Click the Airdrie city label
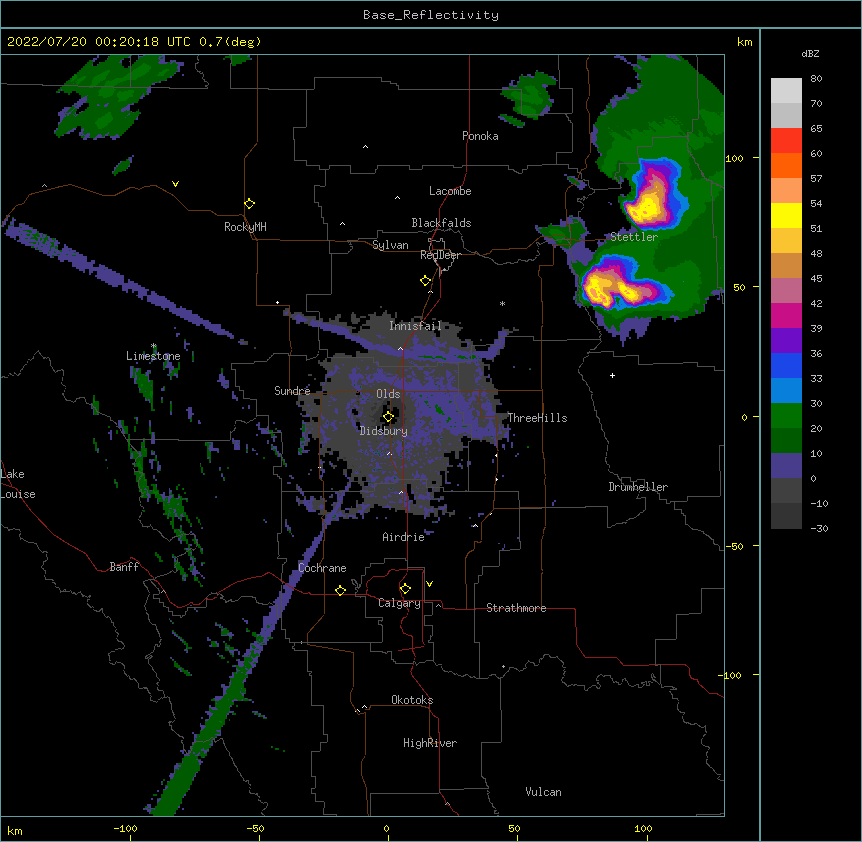This screenshot has width=862, height=842. pos(404,537)
